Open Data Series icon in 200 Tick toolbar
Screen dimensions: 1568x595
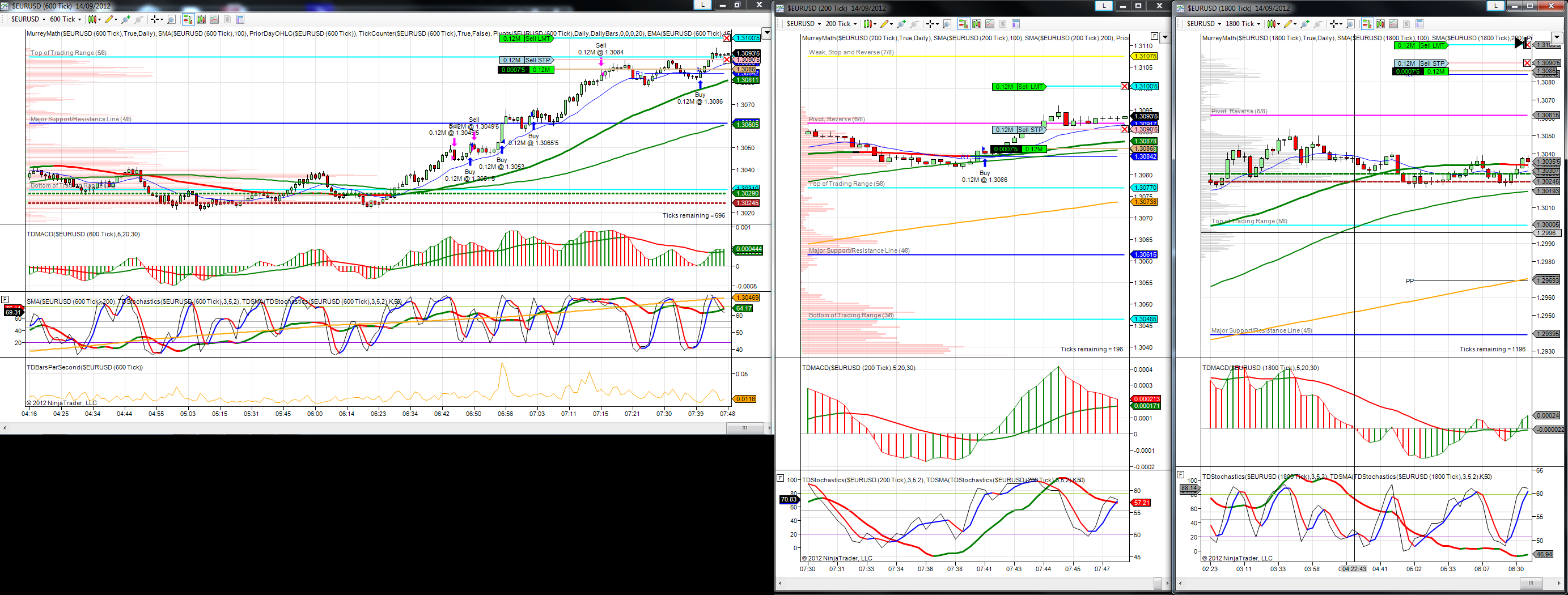point(977,24)
